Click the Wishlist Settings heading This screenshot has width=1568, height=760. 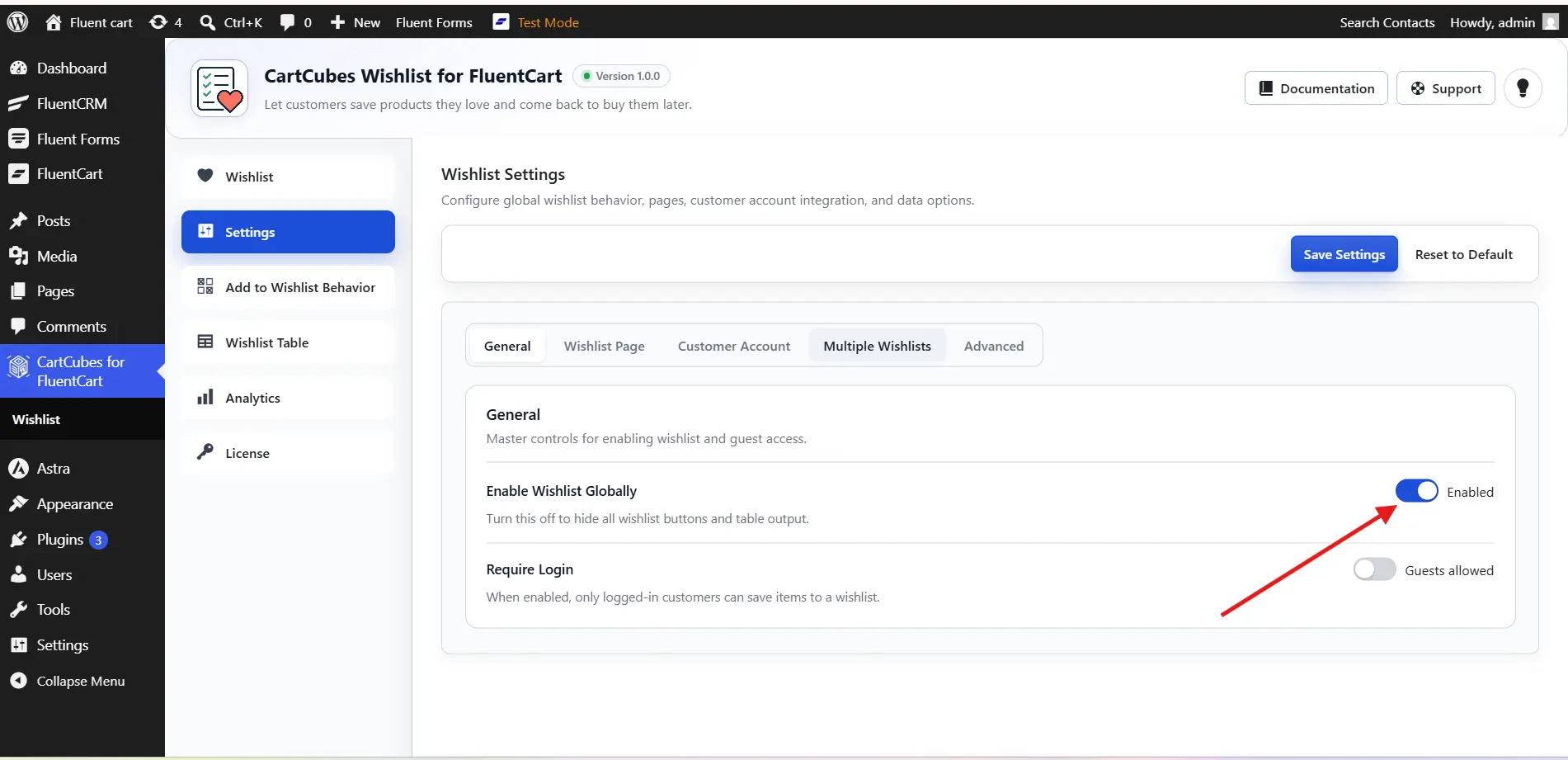click(x=503, y=174)
